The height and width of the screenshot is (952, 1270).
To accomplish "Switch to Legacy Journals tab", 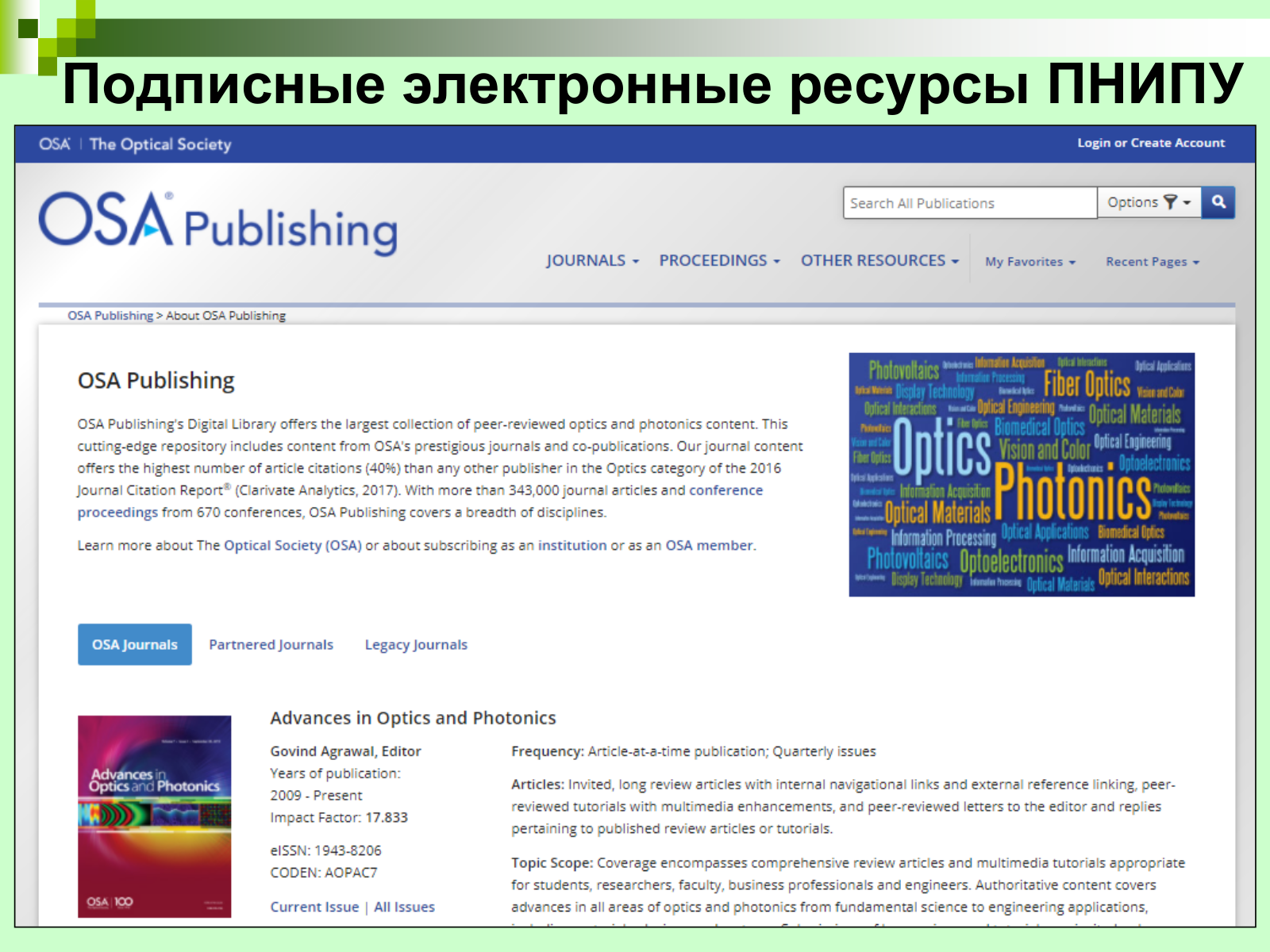I will (x=416, y=645).
